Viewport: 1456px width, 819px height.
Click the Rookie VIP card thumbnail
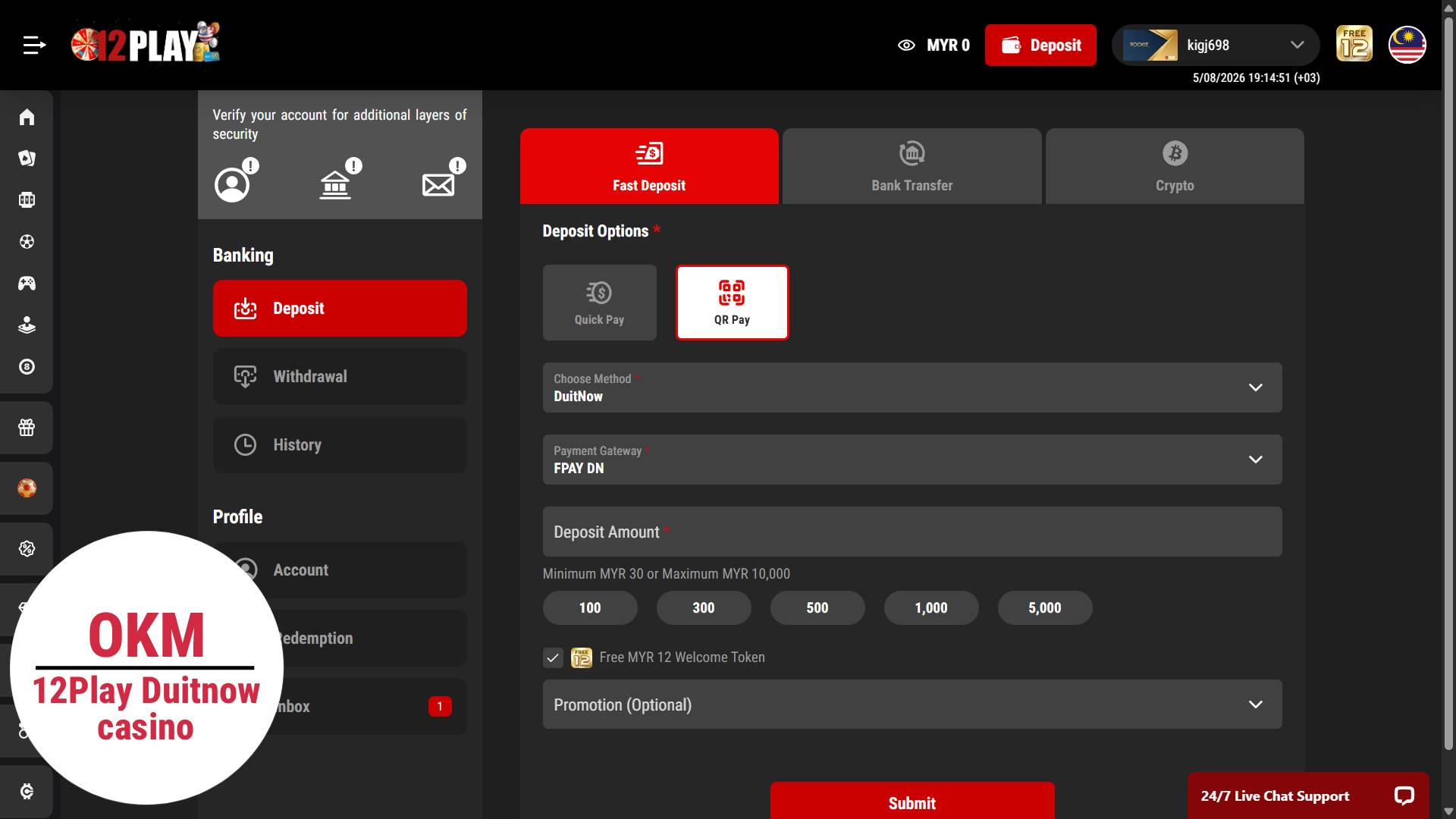pos(1150,45)
